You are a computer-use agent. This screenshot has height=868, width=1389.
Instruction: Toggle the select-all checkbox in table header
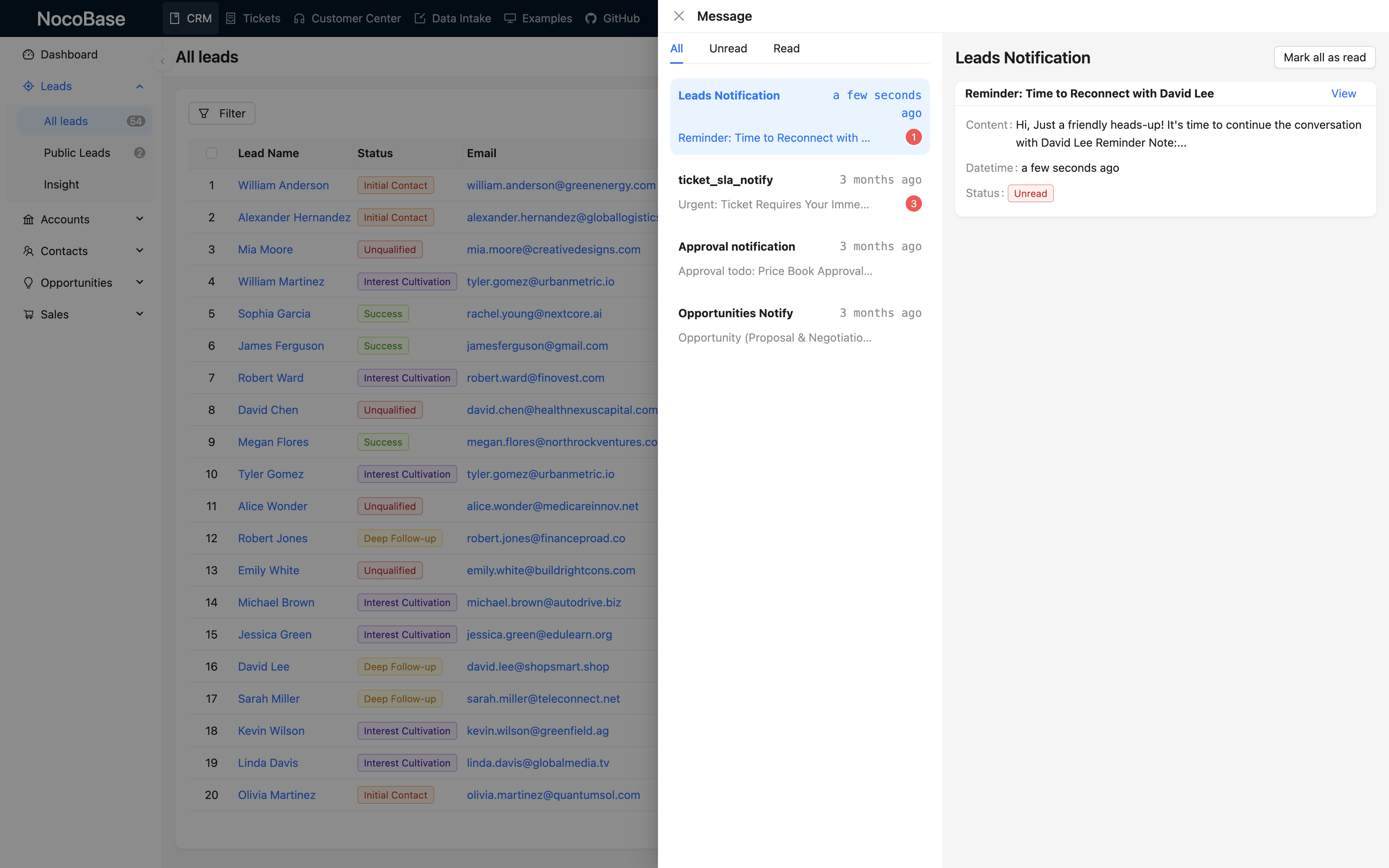(x=211, y=153)
